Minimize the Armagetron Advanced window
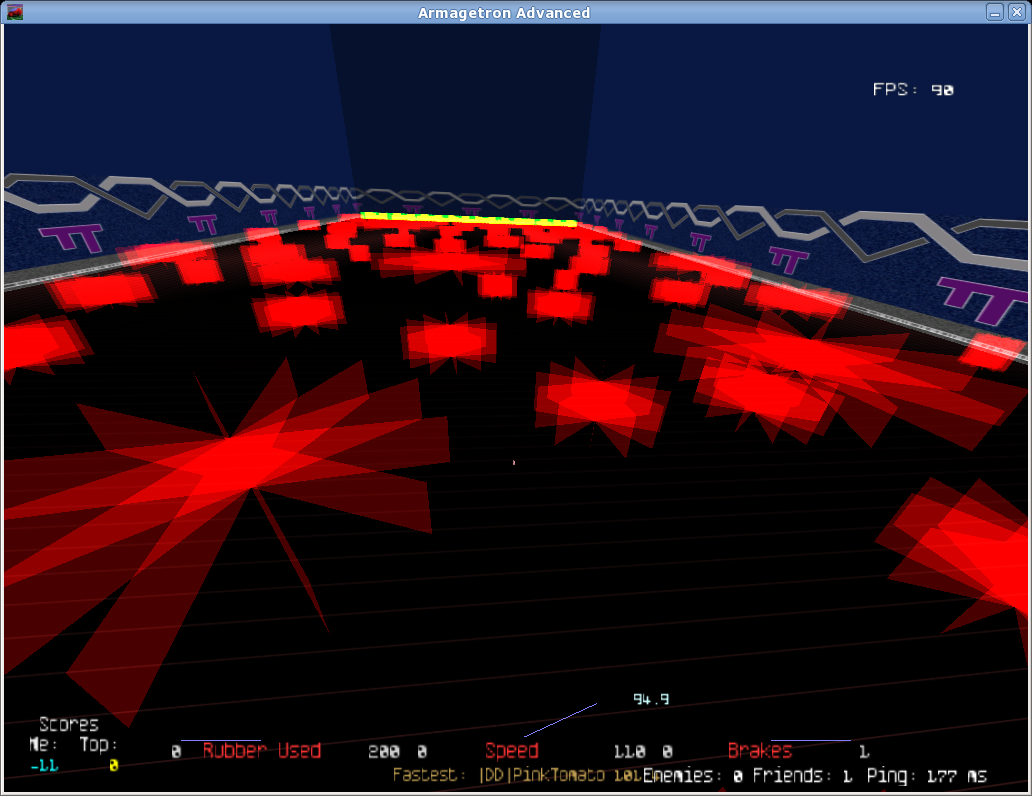Viewport: 1032px width, 796px height. point(994,13)
